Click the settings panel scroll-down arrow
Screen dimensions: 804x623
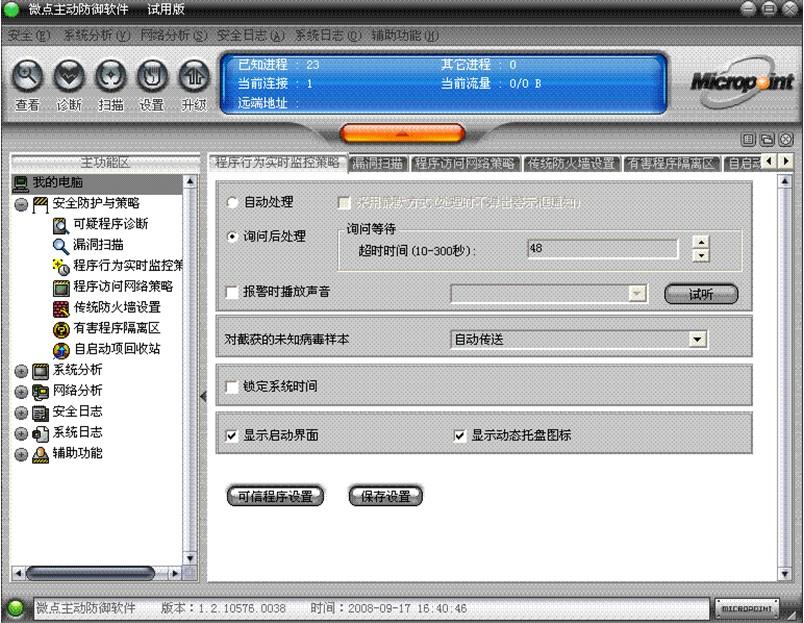785,574
